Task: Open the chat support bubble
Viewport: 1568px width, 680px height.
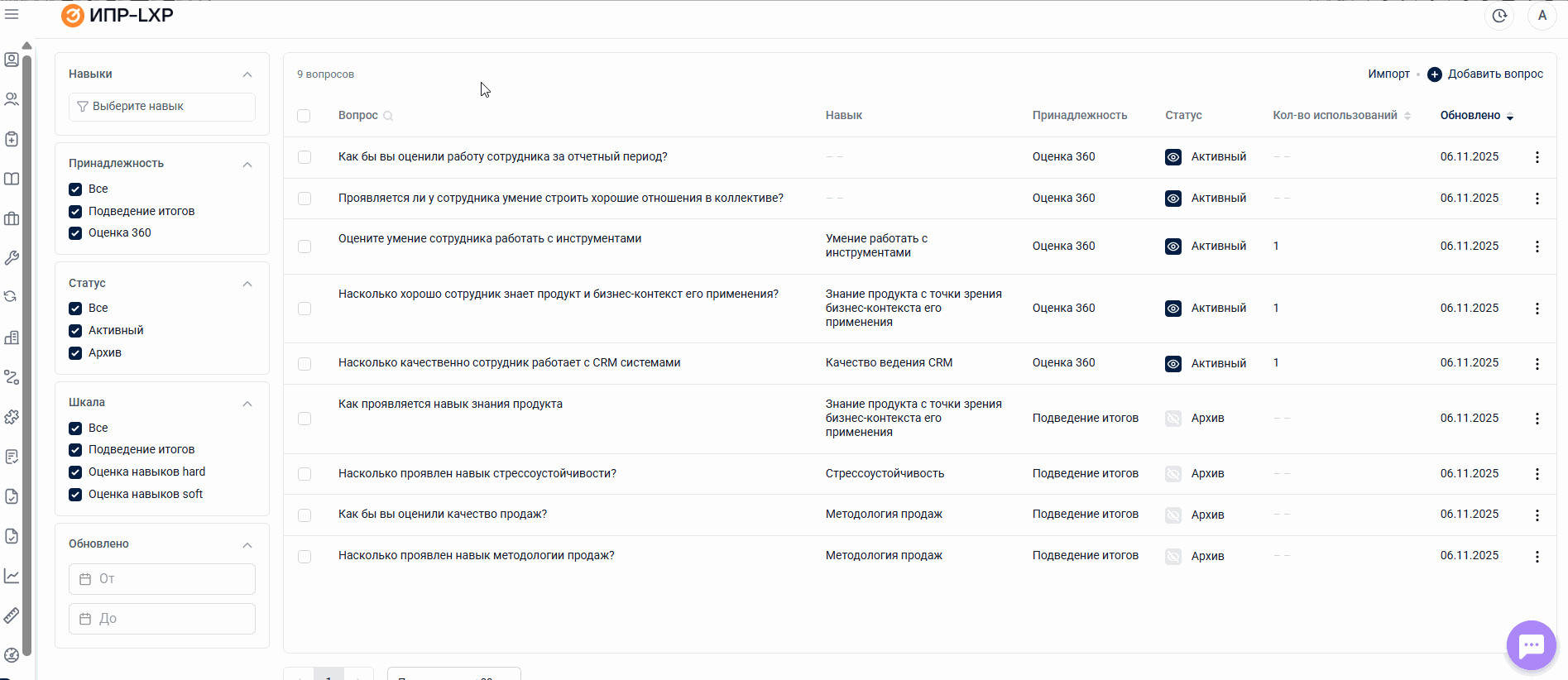Action: click(x=1531, y=645)
